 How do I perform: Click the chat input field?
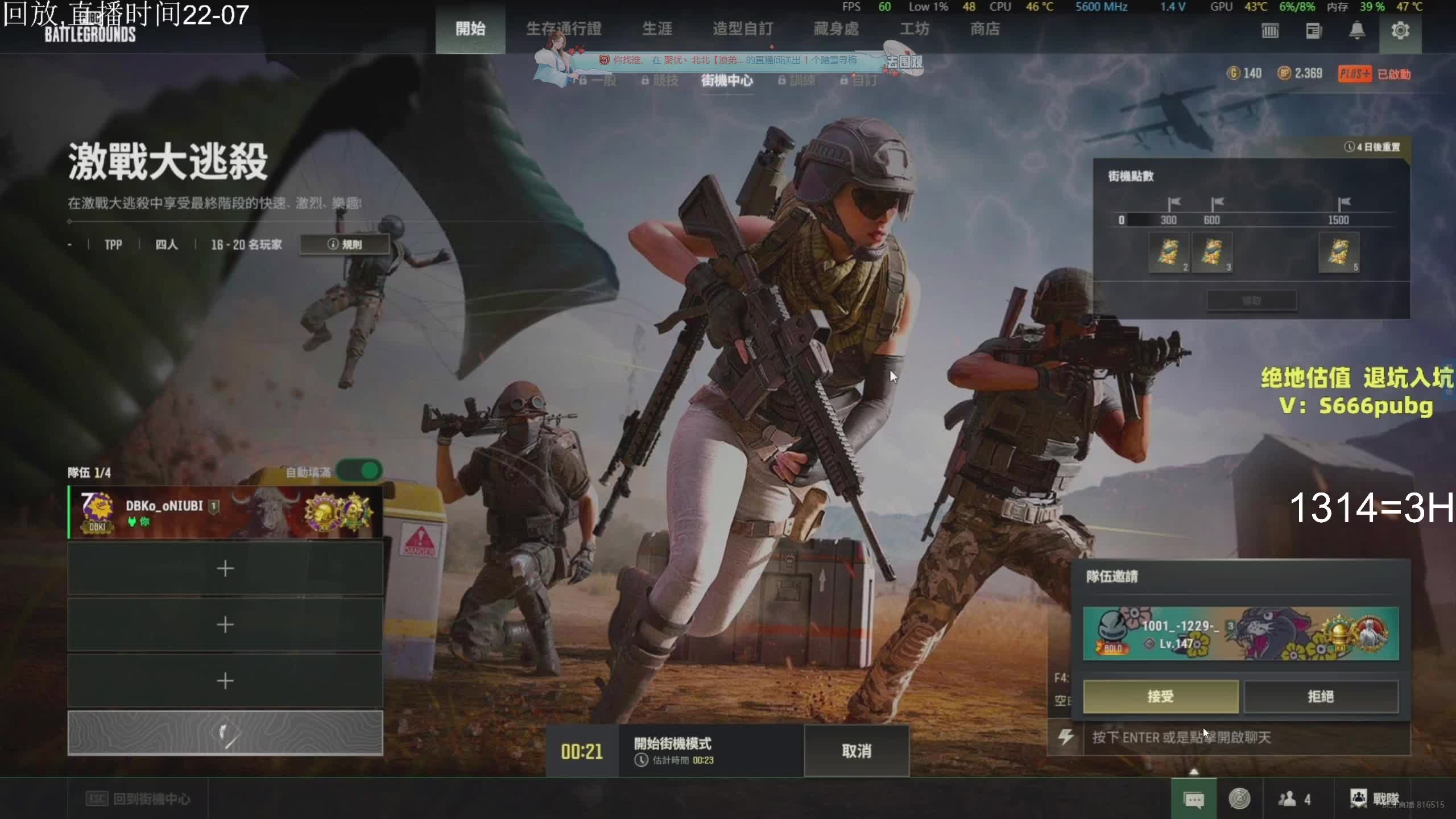click(x=1246, y=737)
